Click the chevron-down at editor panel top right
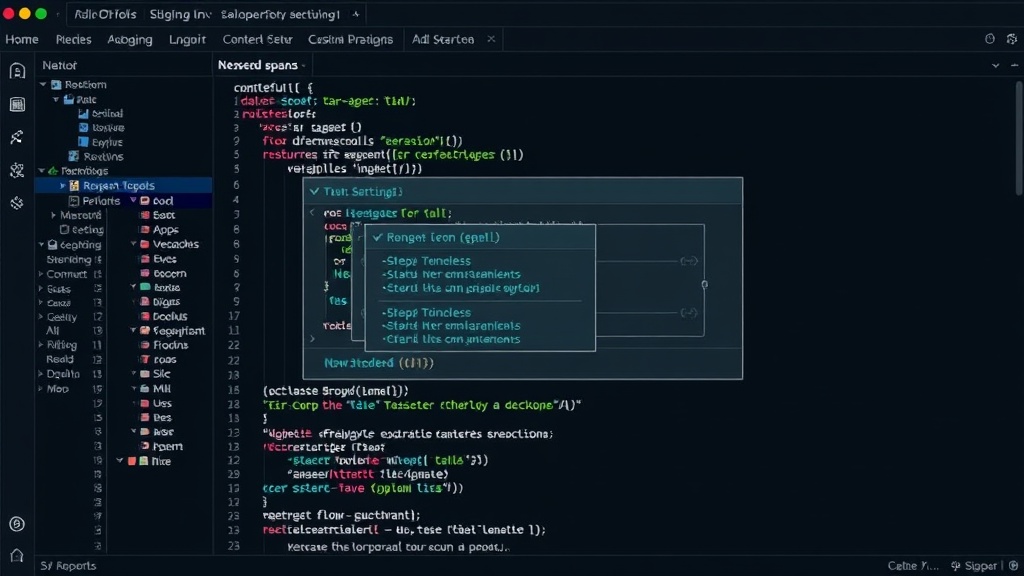 (995, 65)
